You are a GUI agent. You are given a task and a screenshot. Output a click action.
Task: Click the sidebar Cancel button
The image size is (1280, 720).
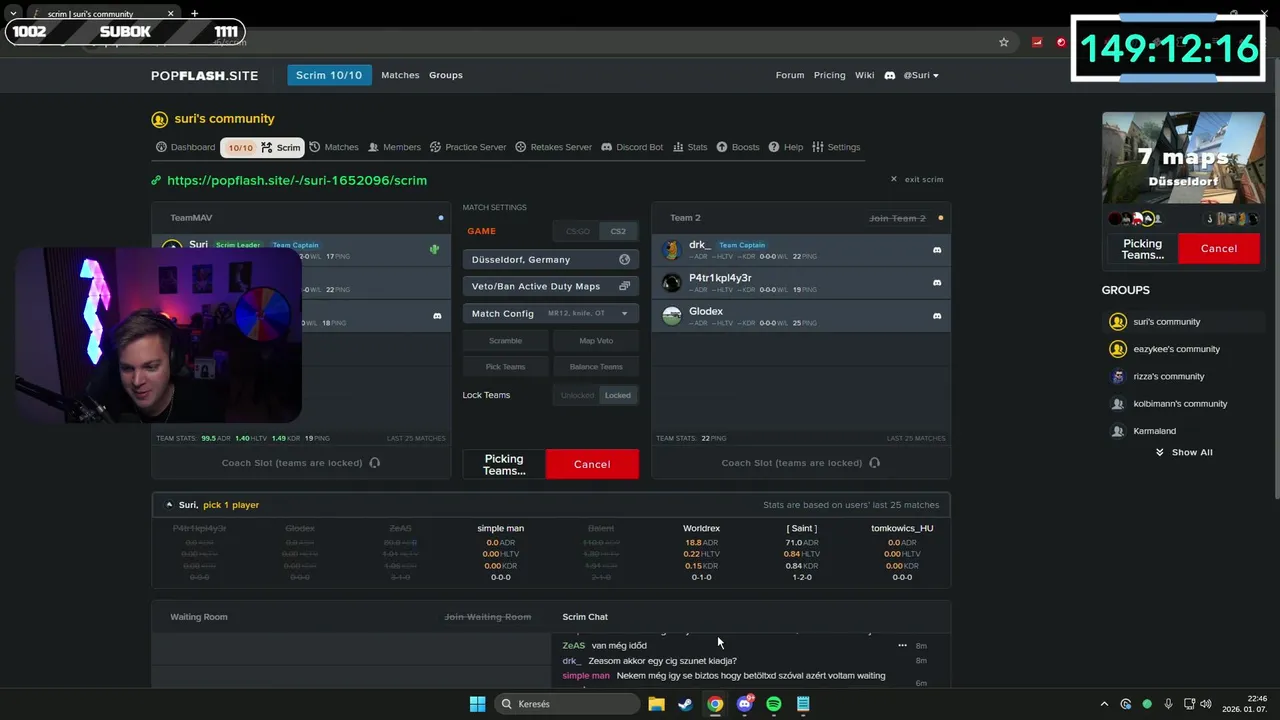[1219, 248]
